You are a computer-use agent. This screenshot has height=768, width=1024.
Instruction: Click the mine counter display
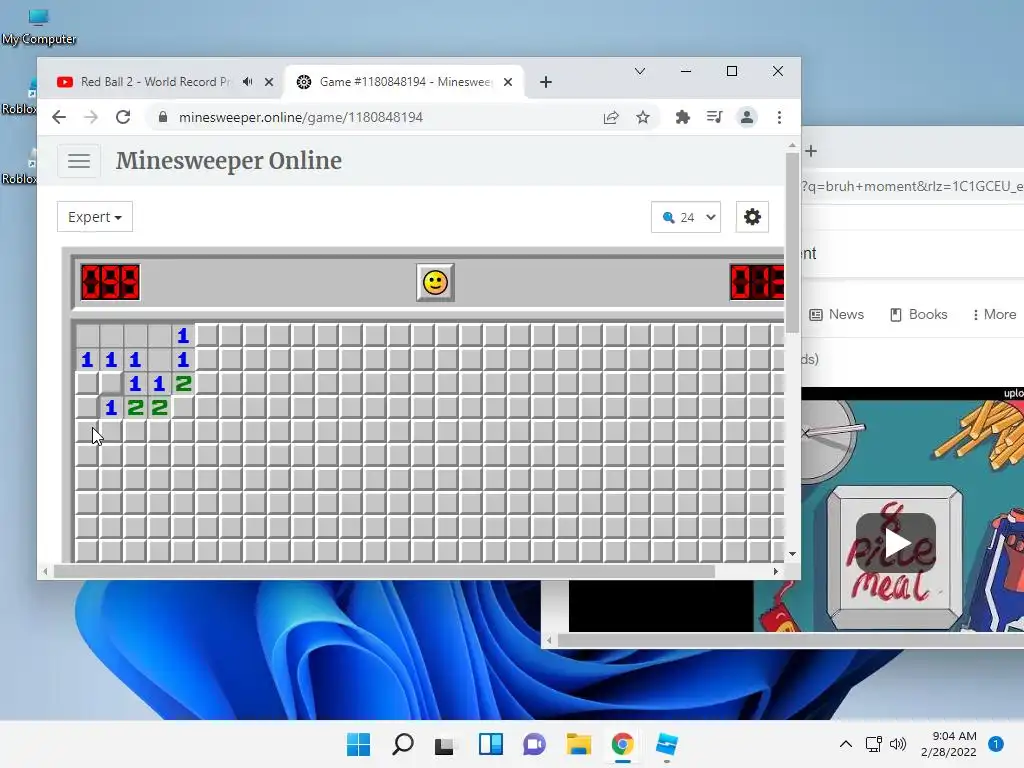(110, 282)
